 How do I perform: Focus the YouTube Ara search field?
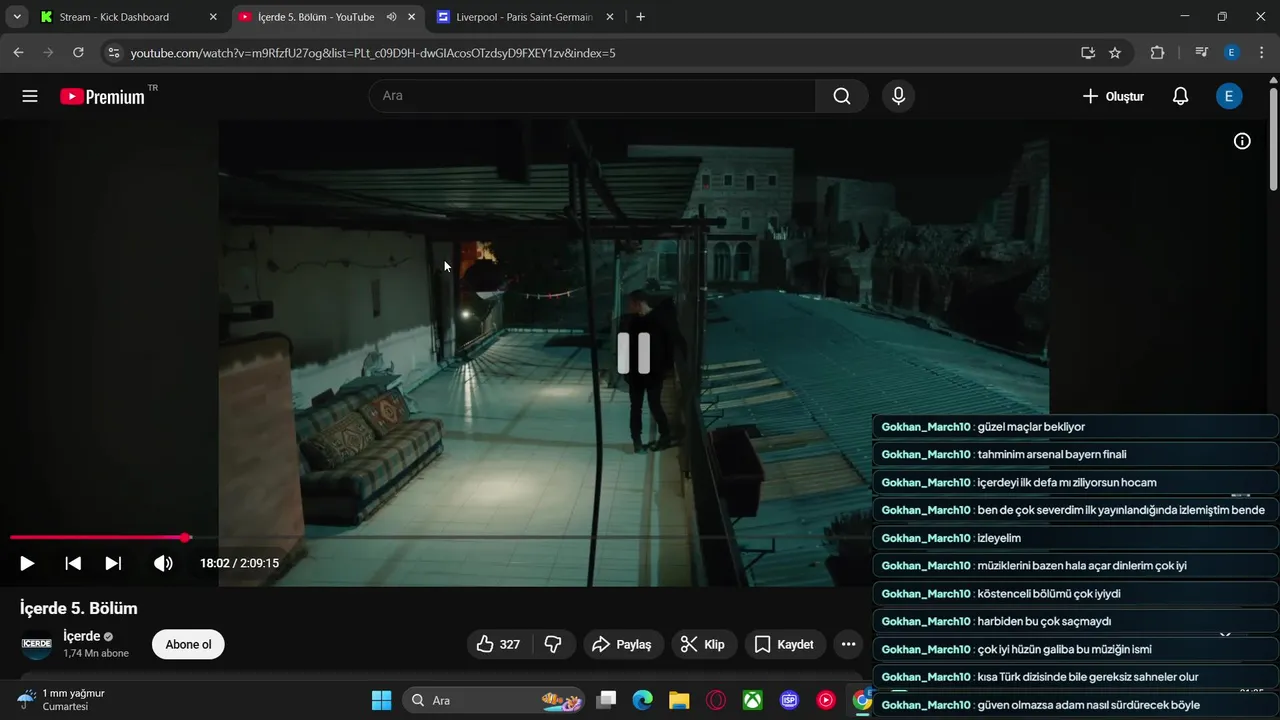[x=592, y=96]
